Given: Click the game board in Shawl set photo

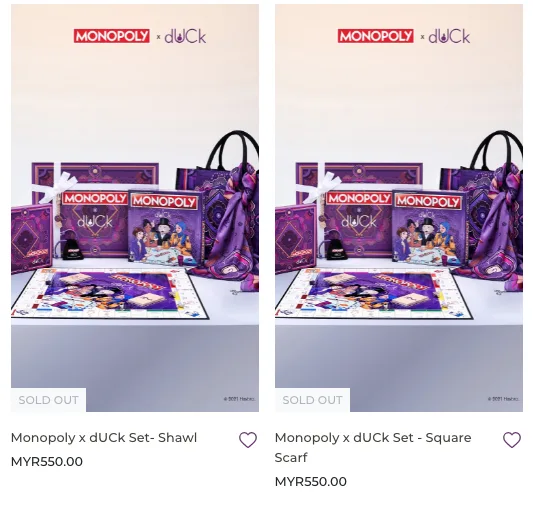Looking at the screenshot, I should tap(109, 293).
